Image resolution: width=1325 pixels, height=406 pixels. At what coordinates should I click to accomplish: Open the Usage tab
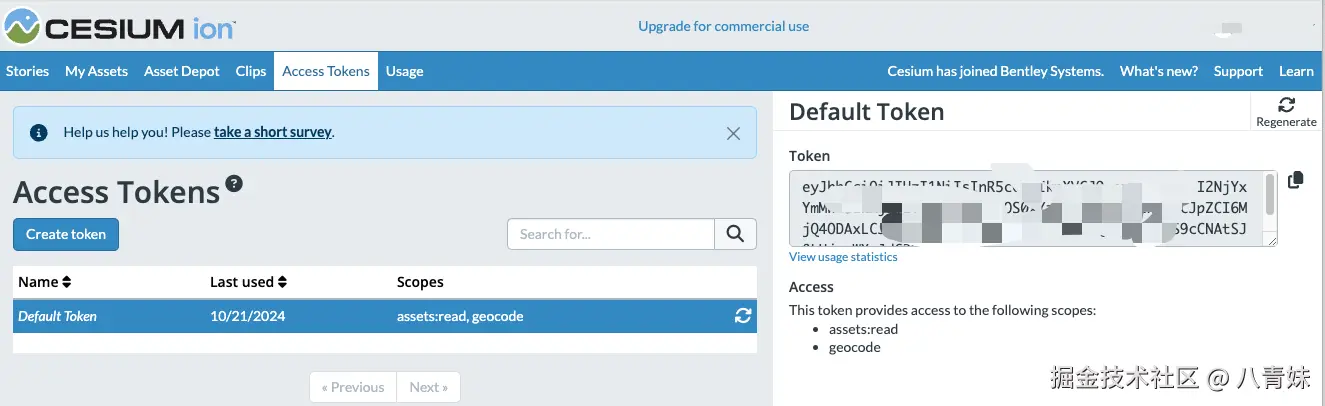[404, 71]
